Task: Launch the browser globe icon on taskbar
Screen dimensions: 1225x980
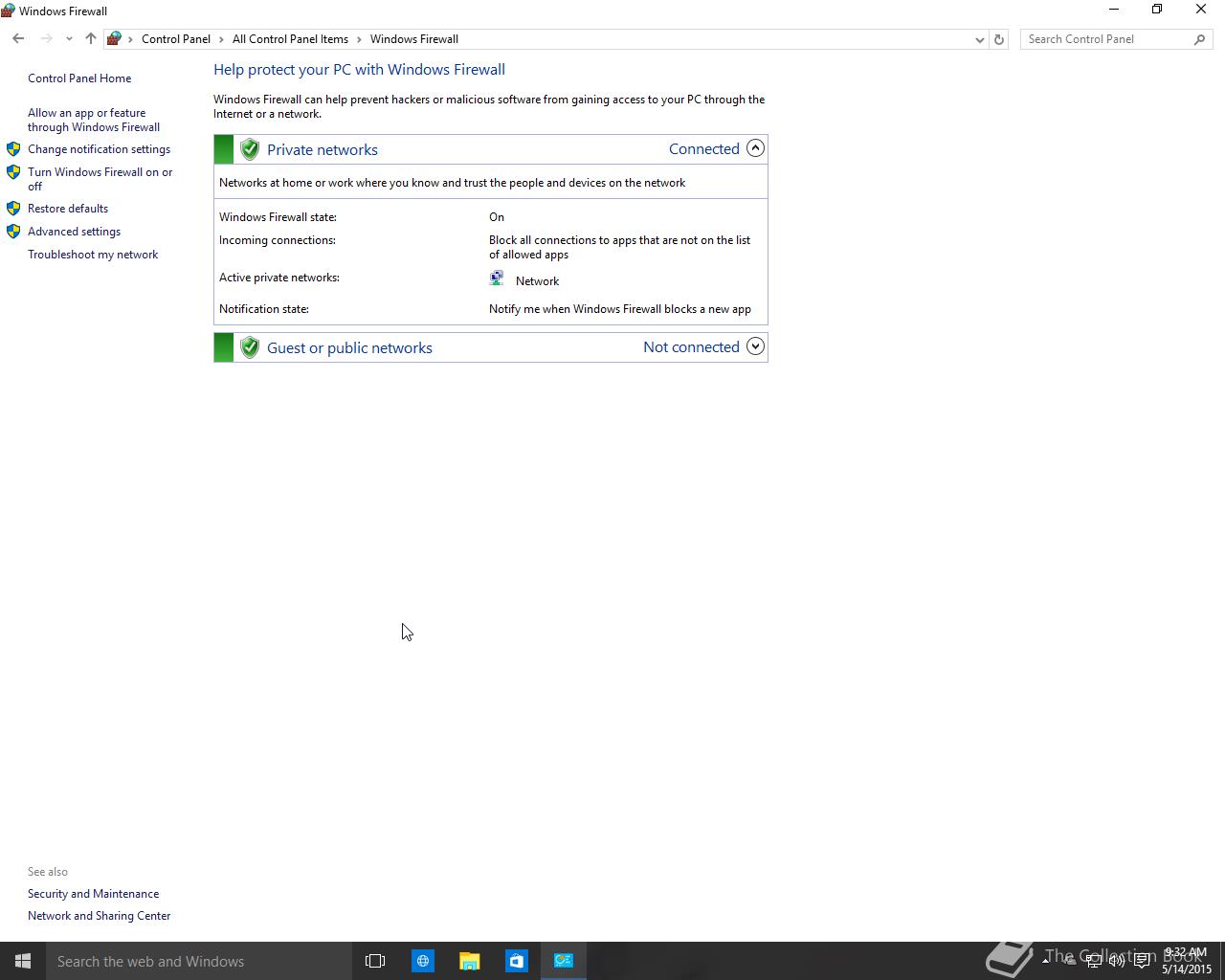Action: (x=422, y=961)
